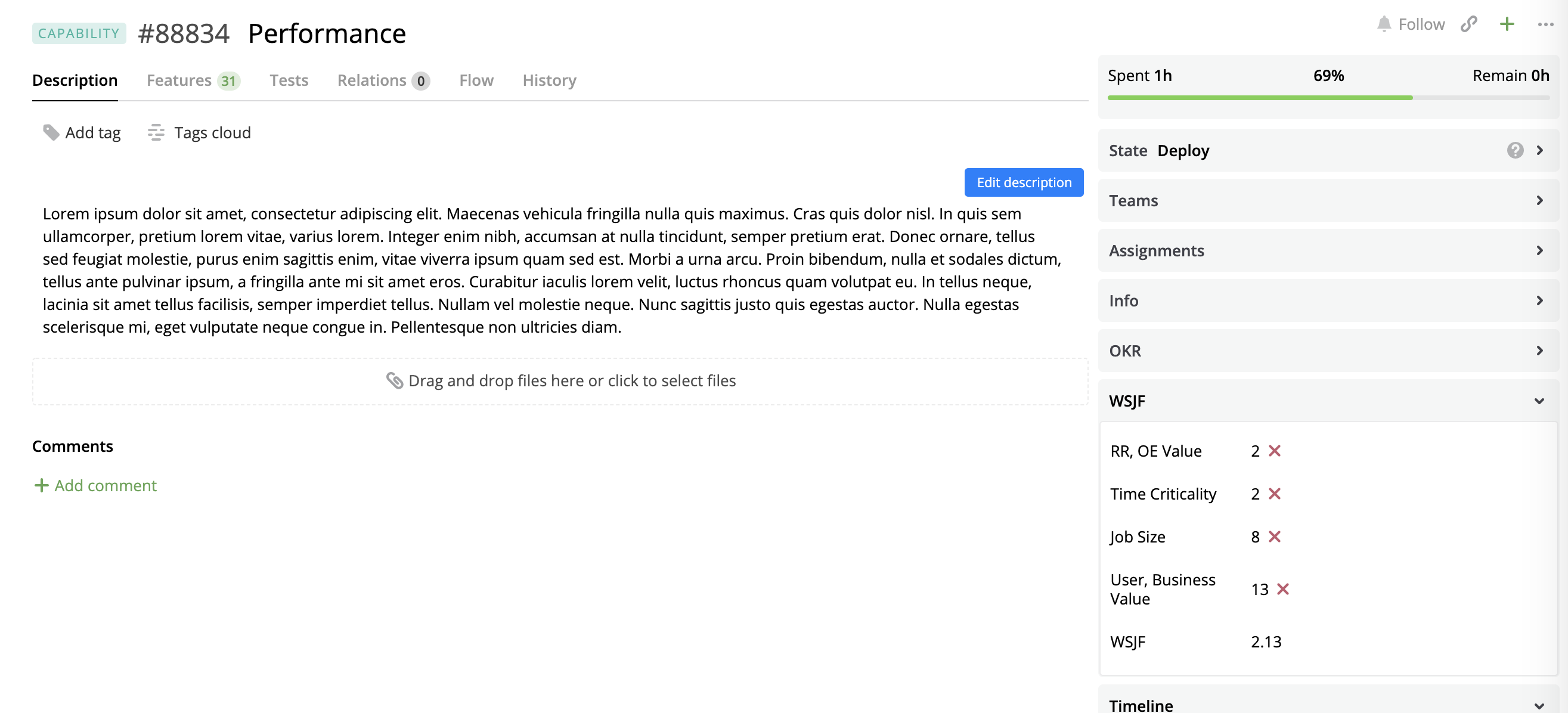The height and width of the screenshot is (713, 1568).
Task: Click the Edit description button
Action: (1023, 182)
